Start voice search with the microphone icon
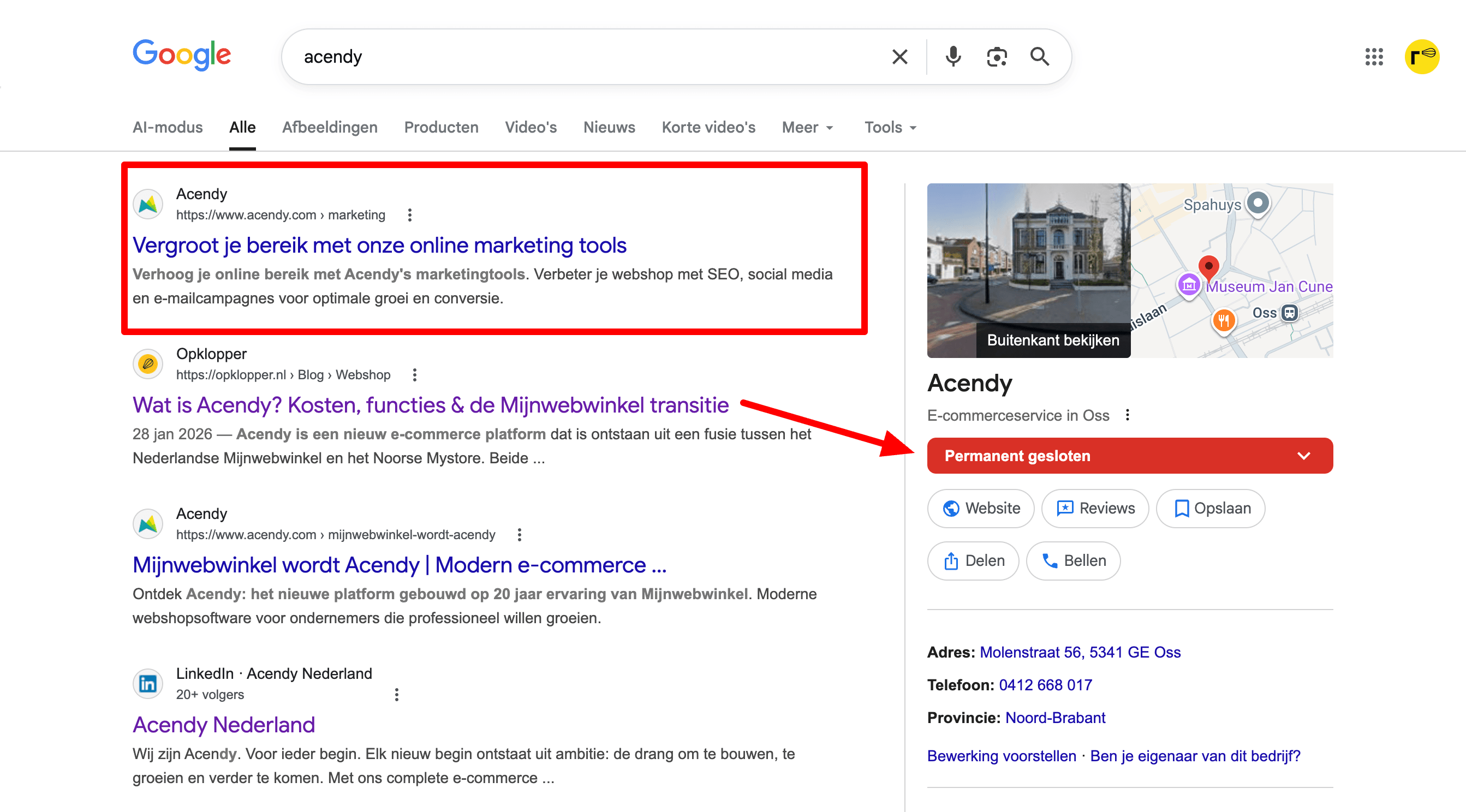This screenshot has height=812, width=1466. click(x=954, y=57)
